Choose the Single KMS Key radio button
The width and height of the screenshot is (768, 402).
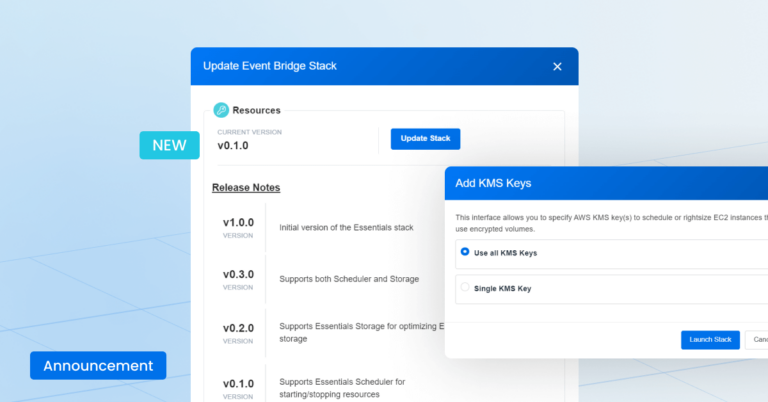click(x=465, y=288)
